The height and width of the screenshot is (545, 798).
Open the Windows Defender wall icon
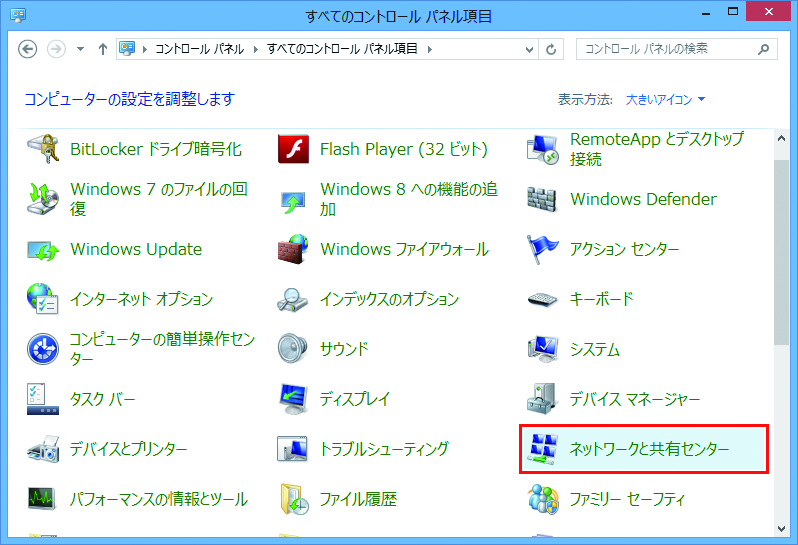[542, 199]
